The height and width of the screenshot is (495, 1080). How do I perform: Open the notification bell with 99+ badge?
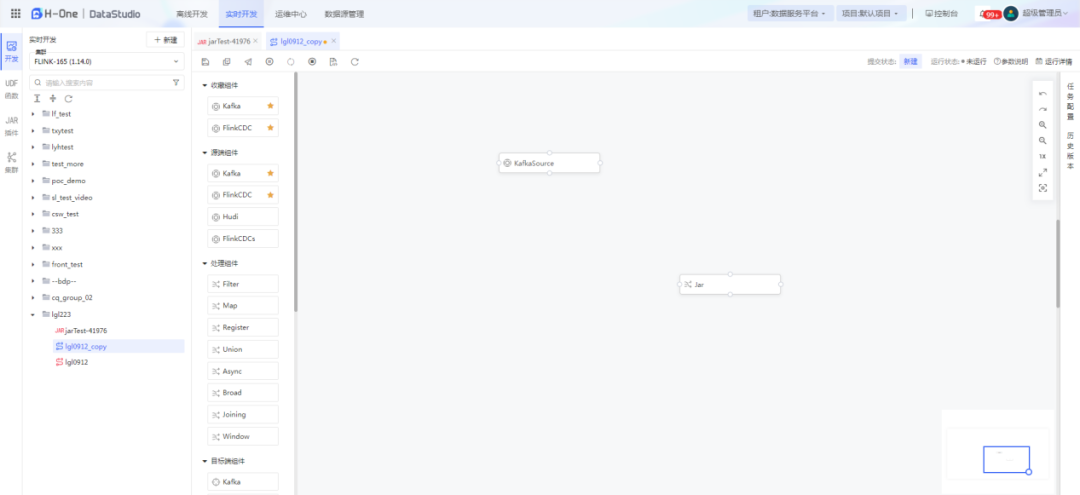(x=988, y=14)
